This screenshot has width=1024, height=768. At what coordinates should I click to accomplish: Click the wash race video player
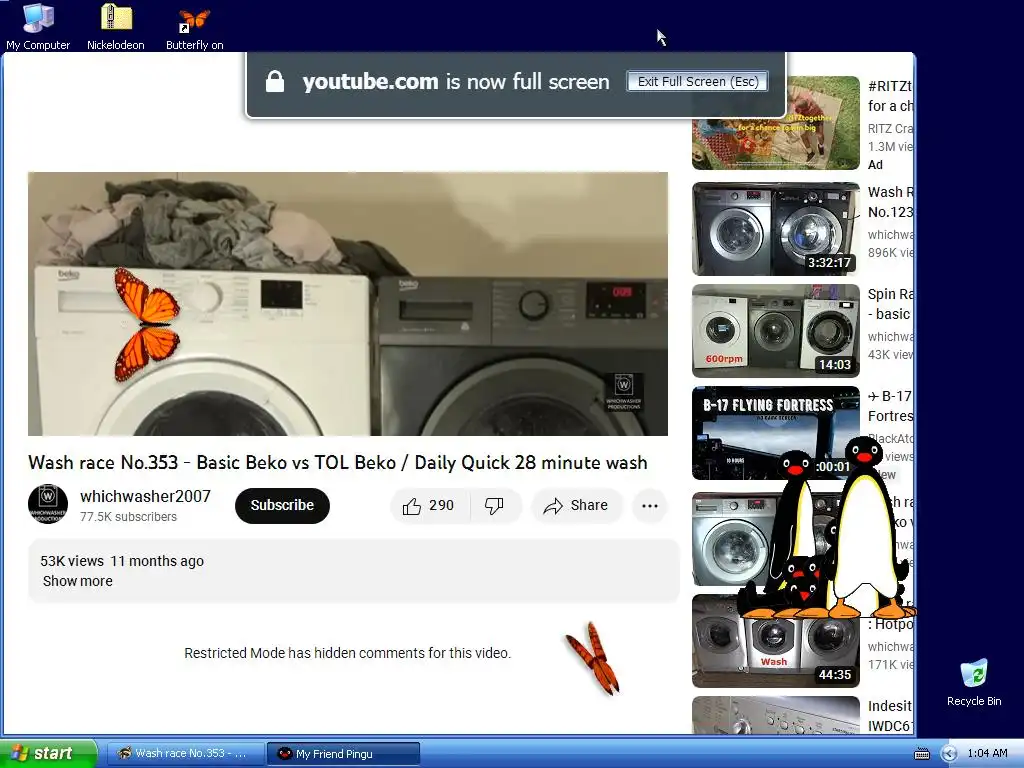[347, 304]
